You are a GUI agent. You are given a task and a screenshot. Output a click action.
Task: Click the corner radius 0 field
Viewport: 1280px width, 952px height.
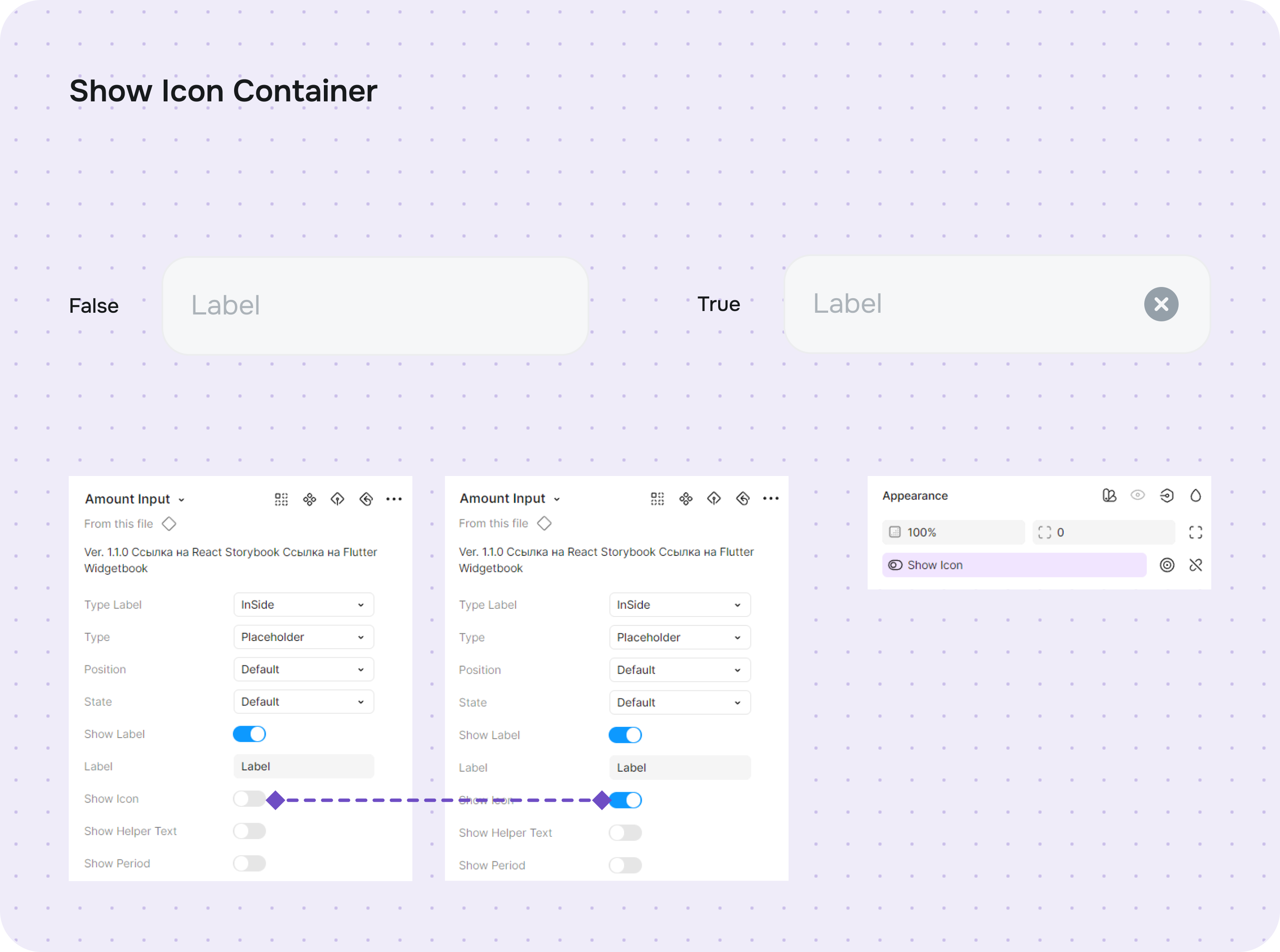coord(1103,532)
